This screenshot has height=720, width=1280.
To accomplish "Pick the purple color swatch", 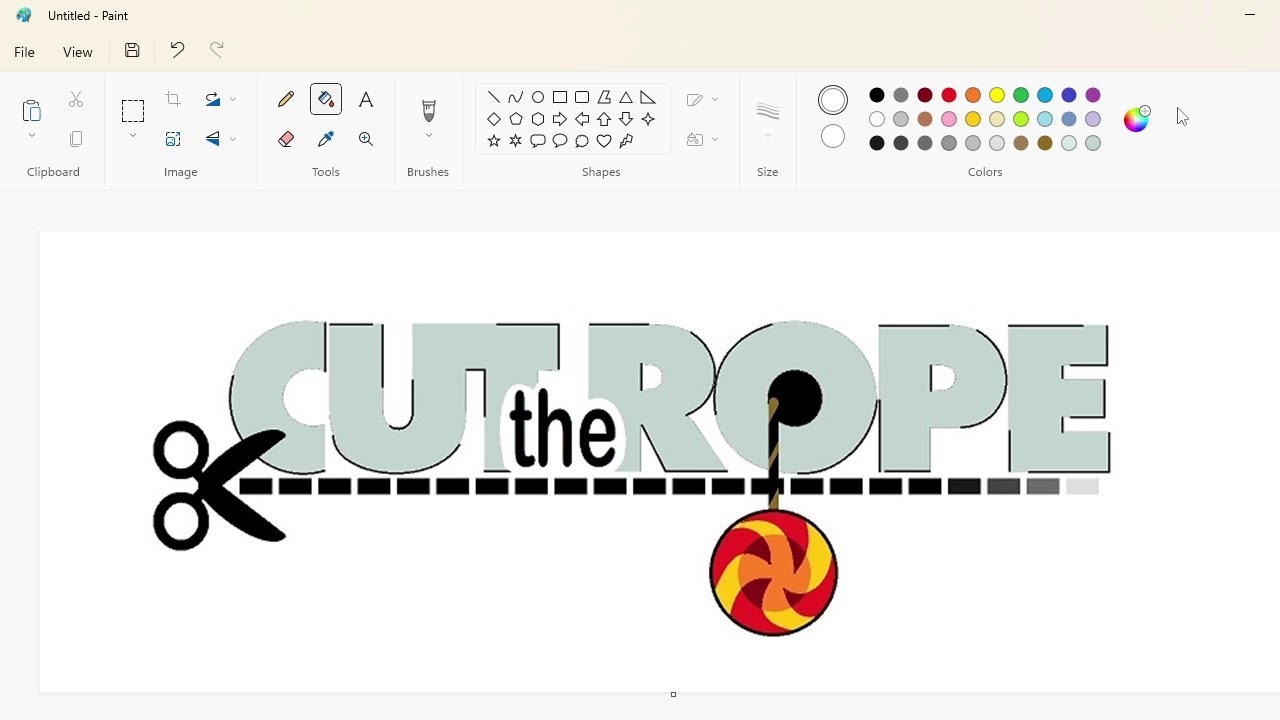I will [1093, 95].
